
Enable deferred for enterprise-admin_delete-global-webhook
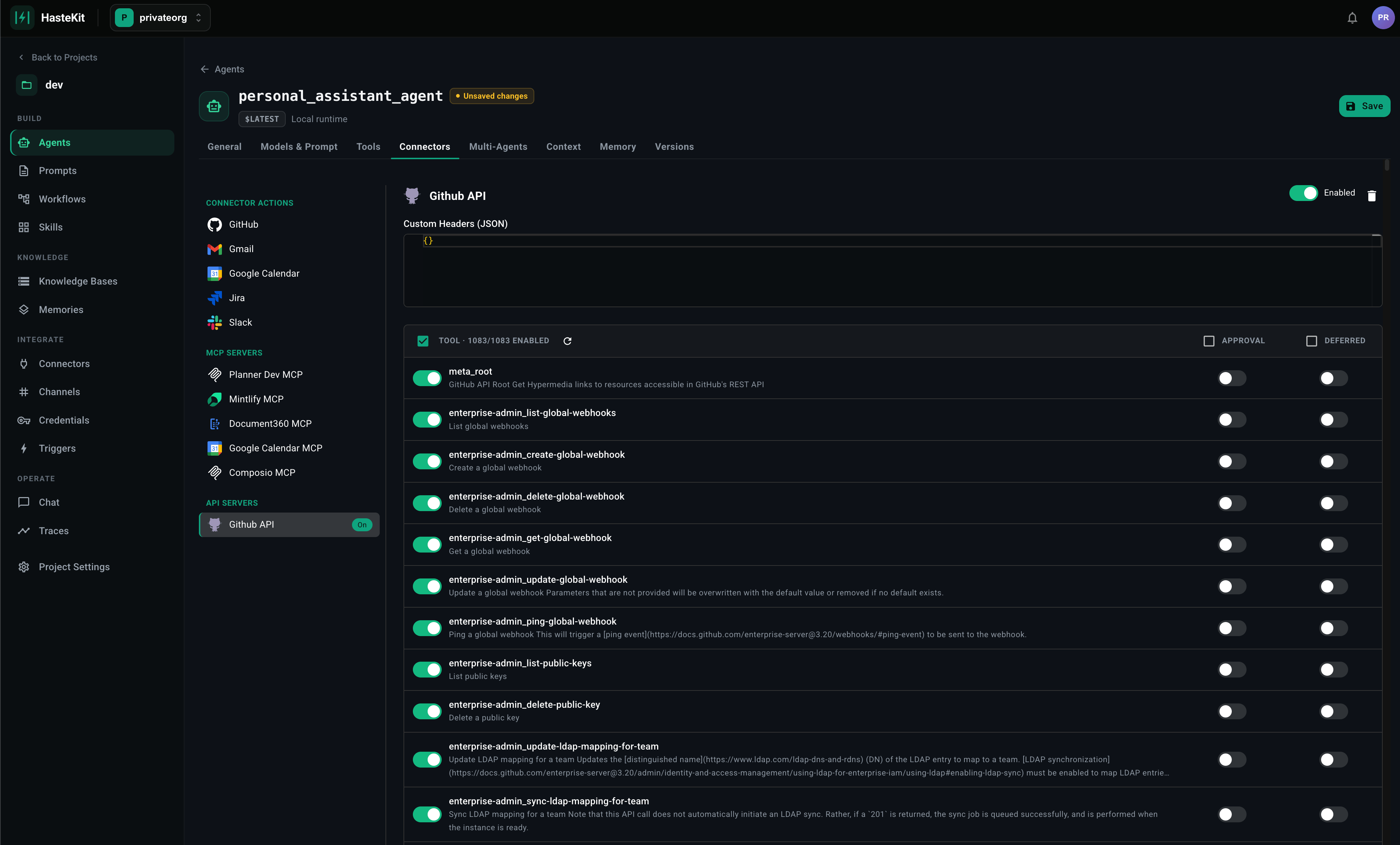point(1333,503)
